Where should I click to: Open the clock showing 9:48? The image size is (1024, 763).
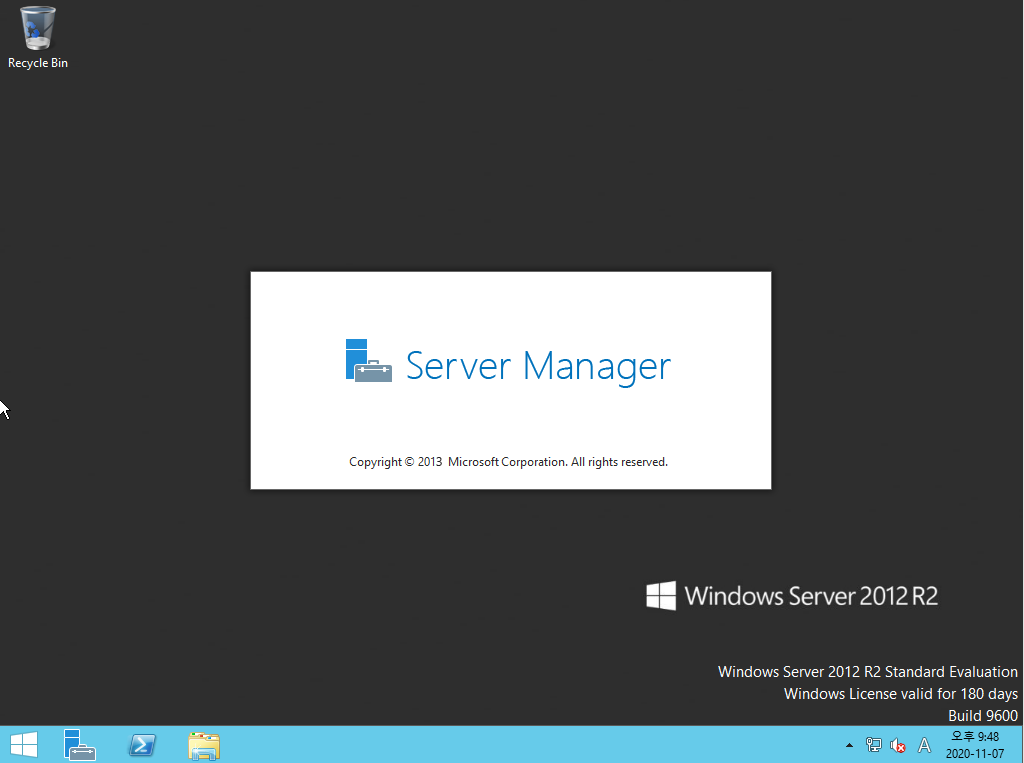(x=975, y=737)
